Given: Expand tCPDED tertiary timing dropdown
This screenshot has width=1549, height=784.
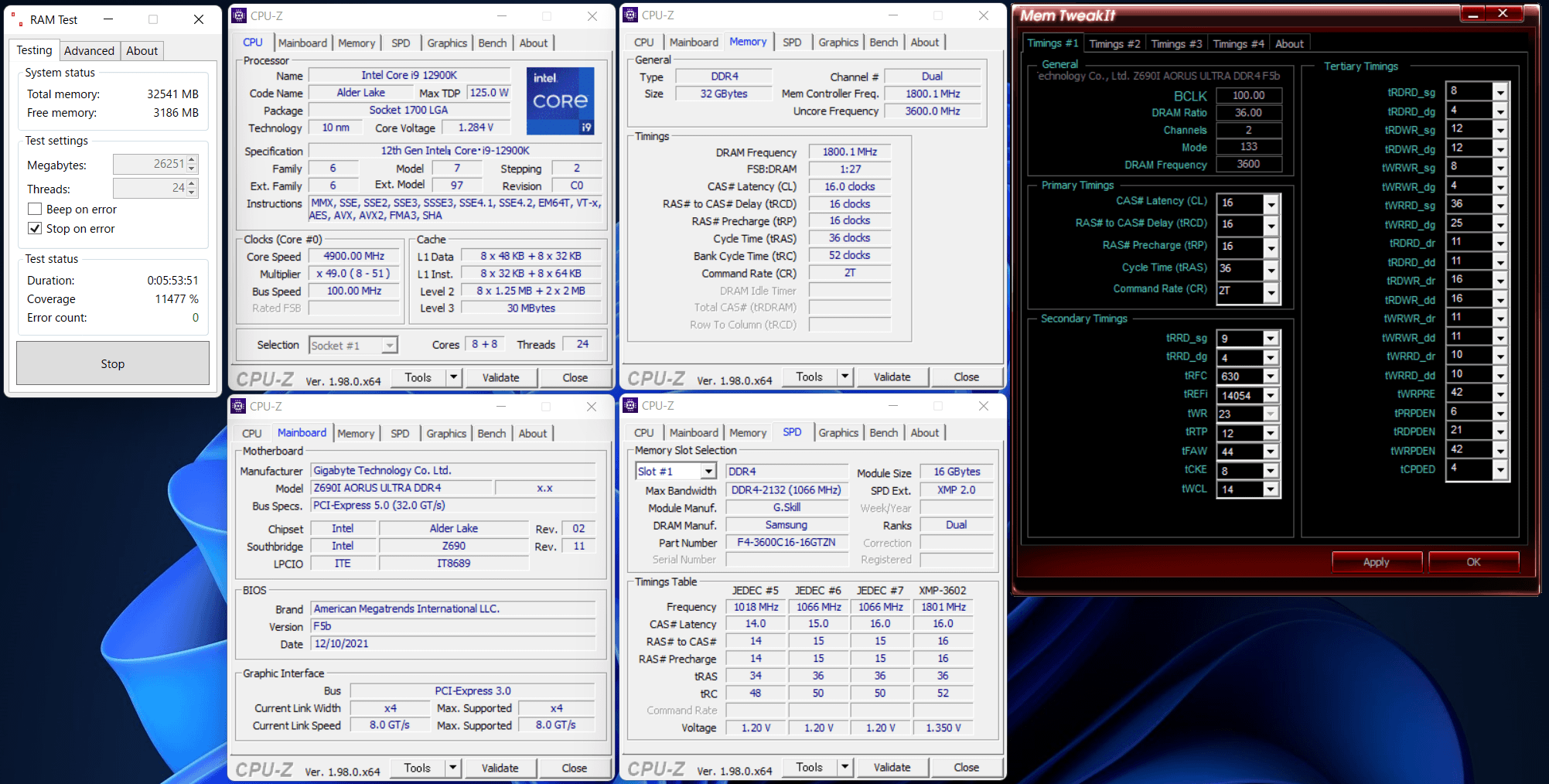Looking at the screenshot, I should (x=1500, y=469).
